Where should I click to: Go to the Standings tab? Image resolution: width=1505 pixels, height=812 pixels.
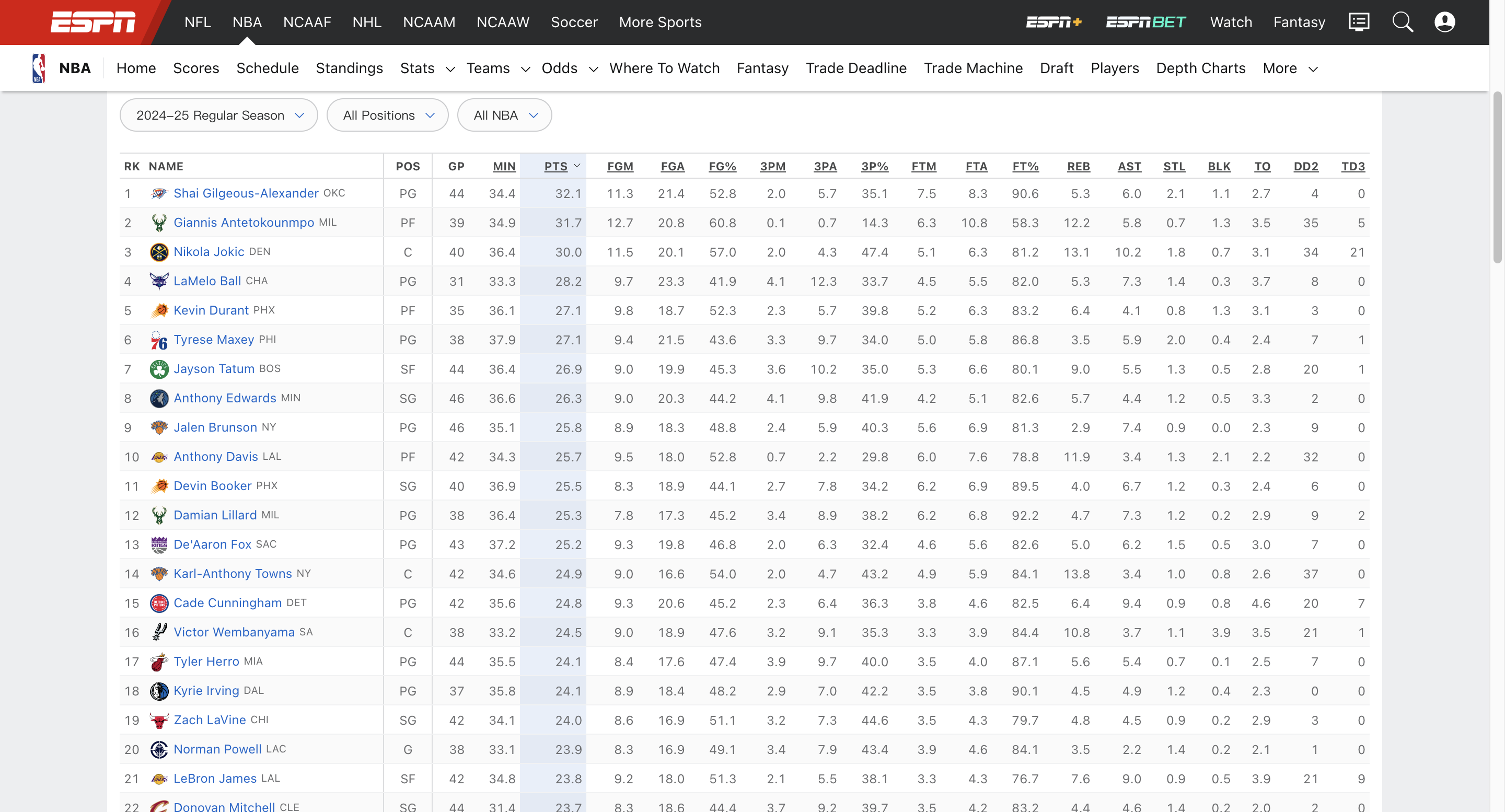click(x=350, y=68)
